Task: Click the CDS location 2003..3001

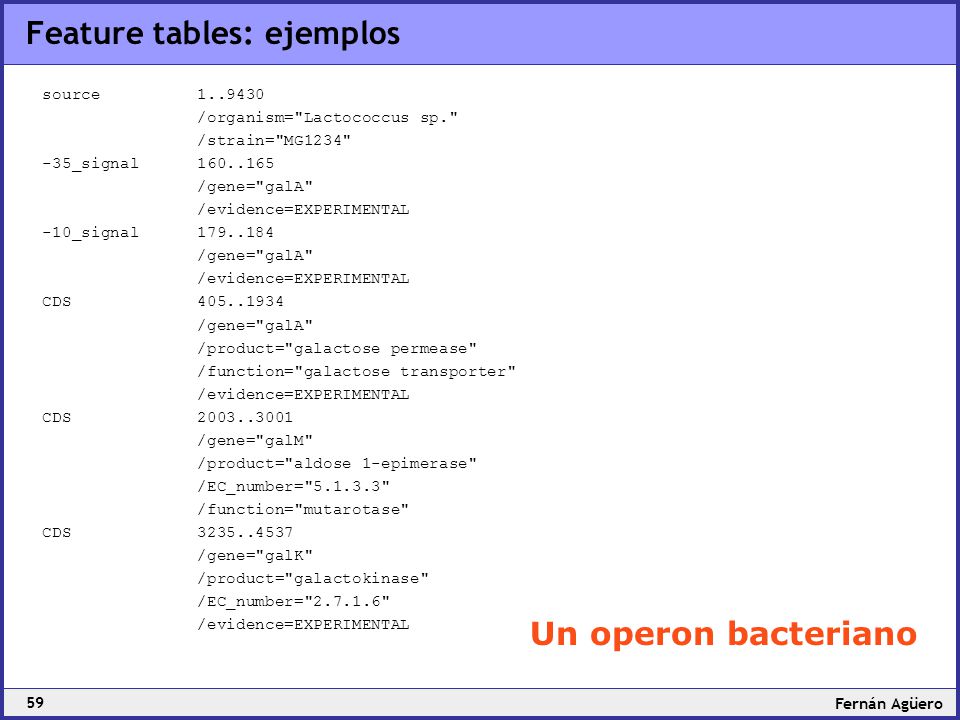Action: click(x=245, y=418)
